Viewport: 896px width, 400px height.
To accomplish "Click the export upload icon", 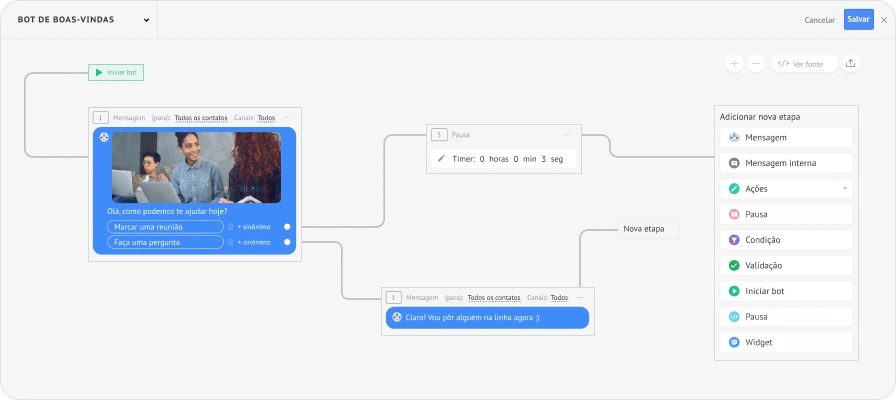I will coord(850,63).
